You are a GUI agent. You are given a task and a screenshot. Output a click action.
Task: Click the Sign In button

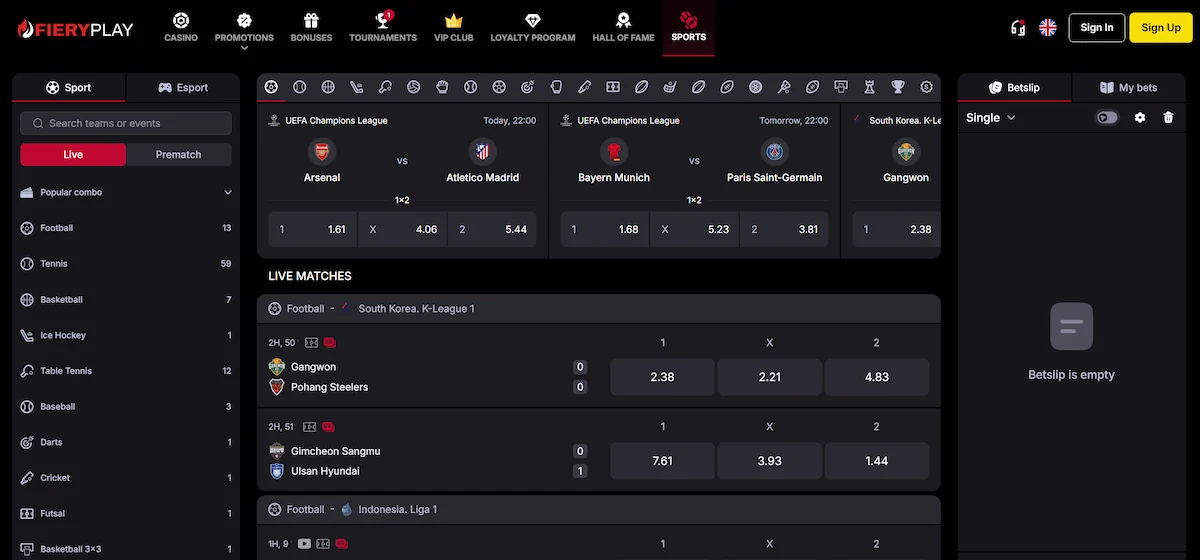pyautogui.click(x=1097, y=28)
